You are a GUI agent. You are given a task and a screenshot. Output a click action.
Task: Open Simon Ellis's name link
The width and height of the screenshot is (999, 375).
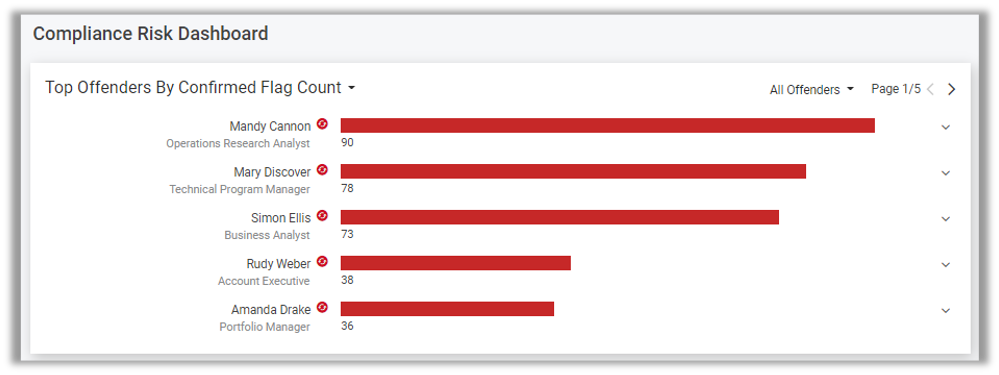click(281, 218)
